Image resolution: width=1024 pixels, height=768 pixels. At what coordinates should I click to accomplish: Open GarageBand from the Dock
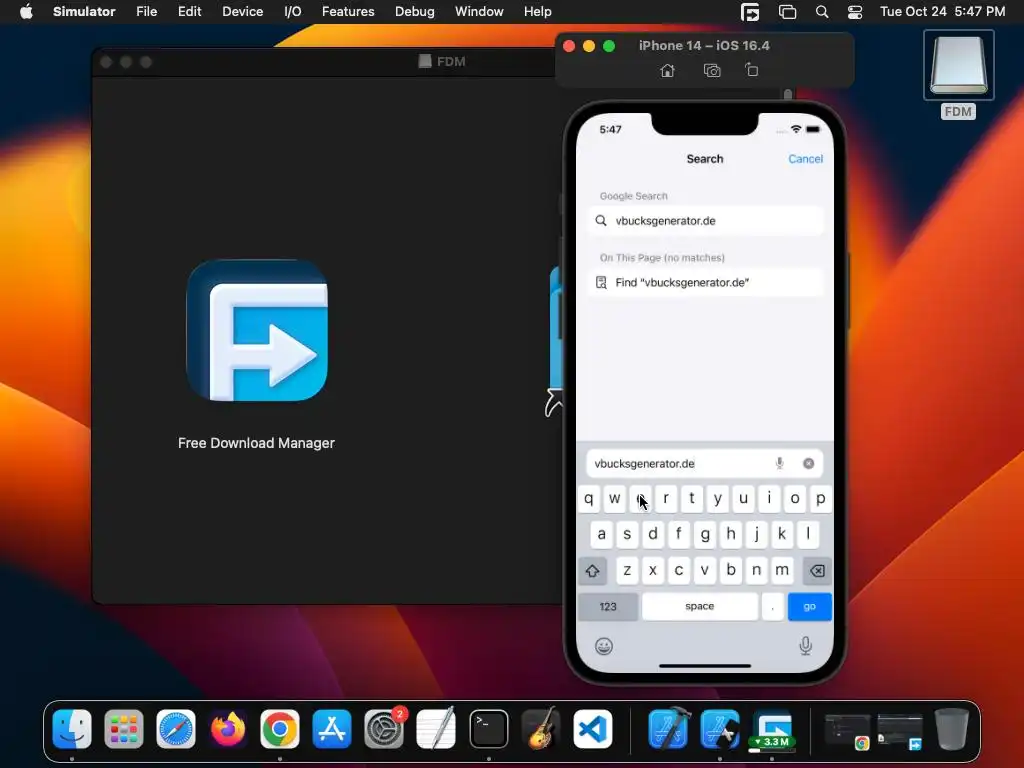tap(541, 729)
